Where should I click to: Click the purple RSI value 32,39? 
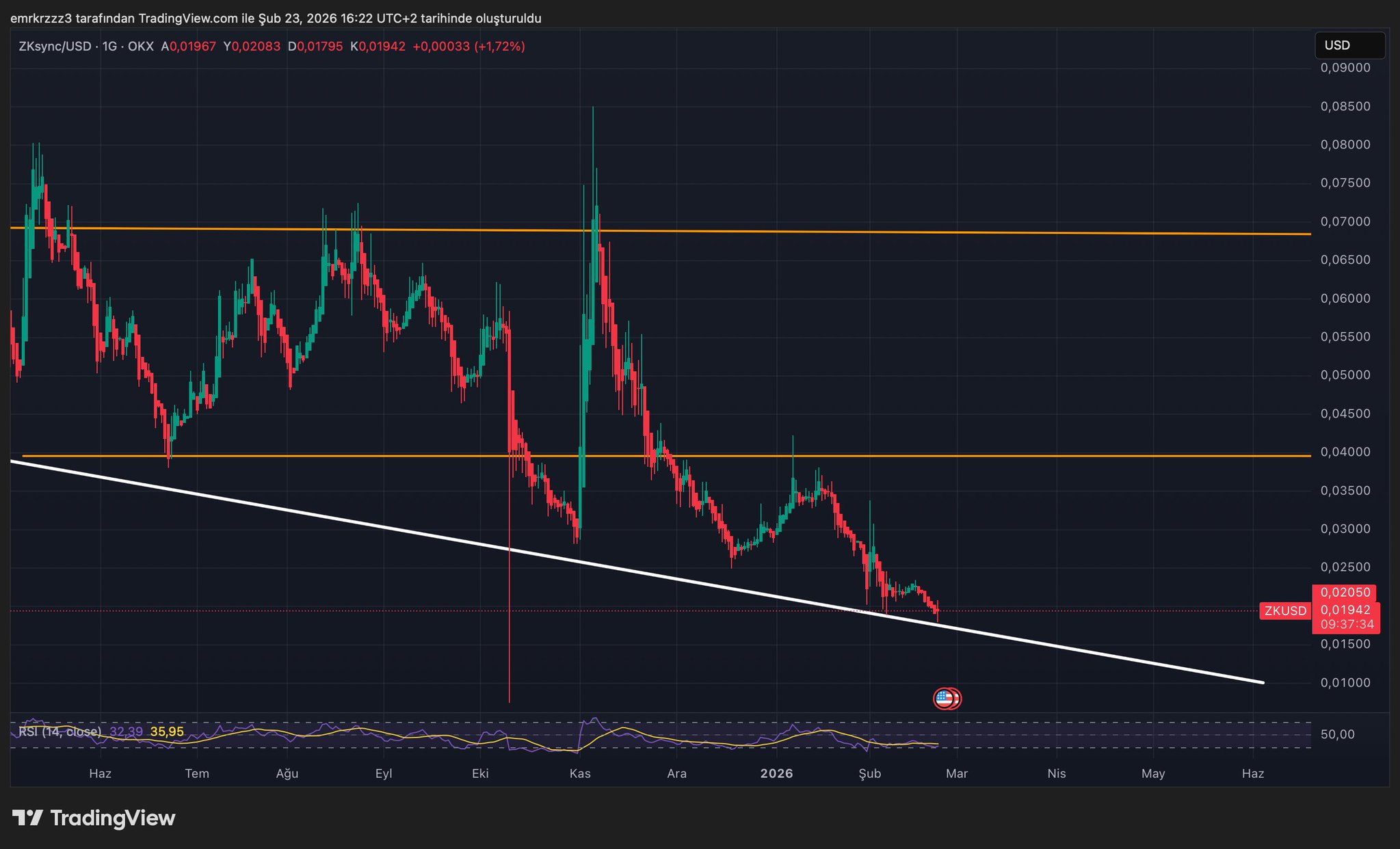tap(126, 731)
